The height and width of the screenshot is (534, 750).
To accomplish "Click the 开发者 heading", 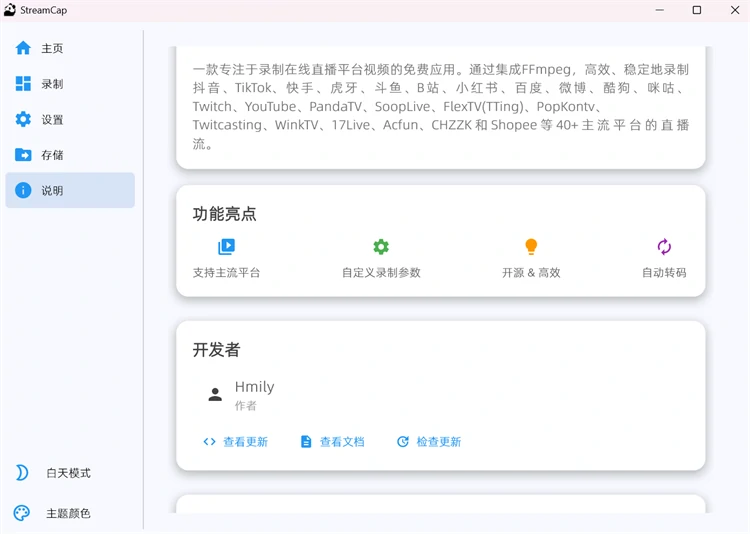I will pos(217,350).
